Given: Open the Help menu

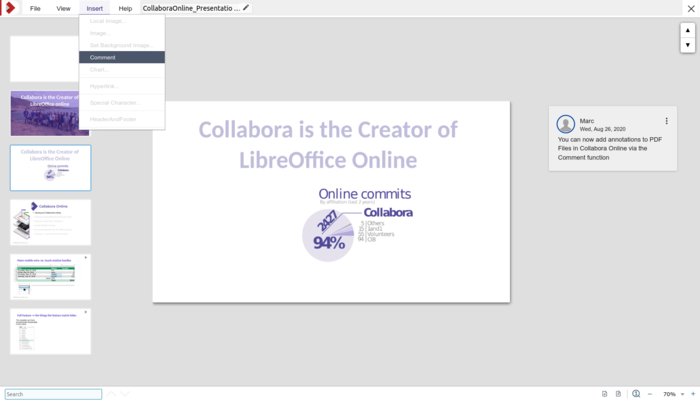Looking at the screenshot, I should pos(125,8).
